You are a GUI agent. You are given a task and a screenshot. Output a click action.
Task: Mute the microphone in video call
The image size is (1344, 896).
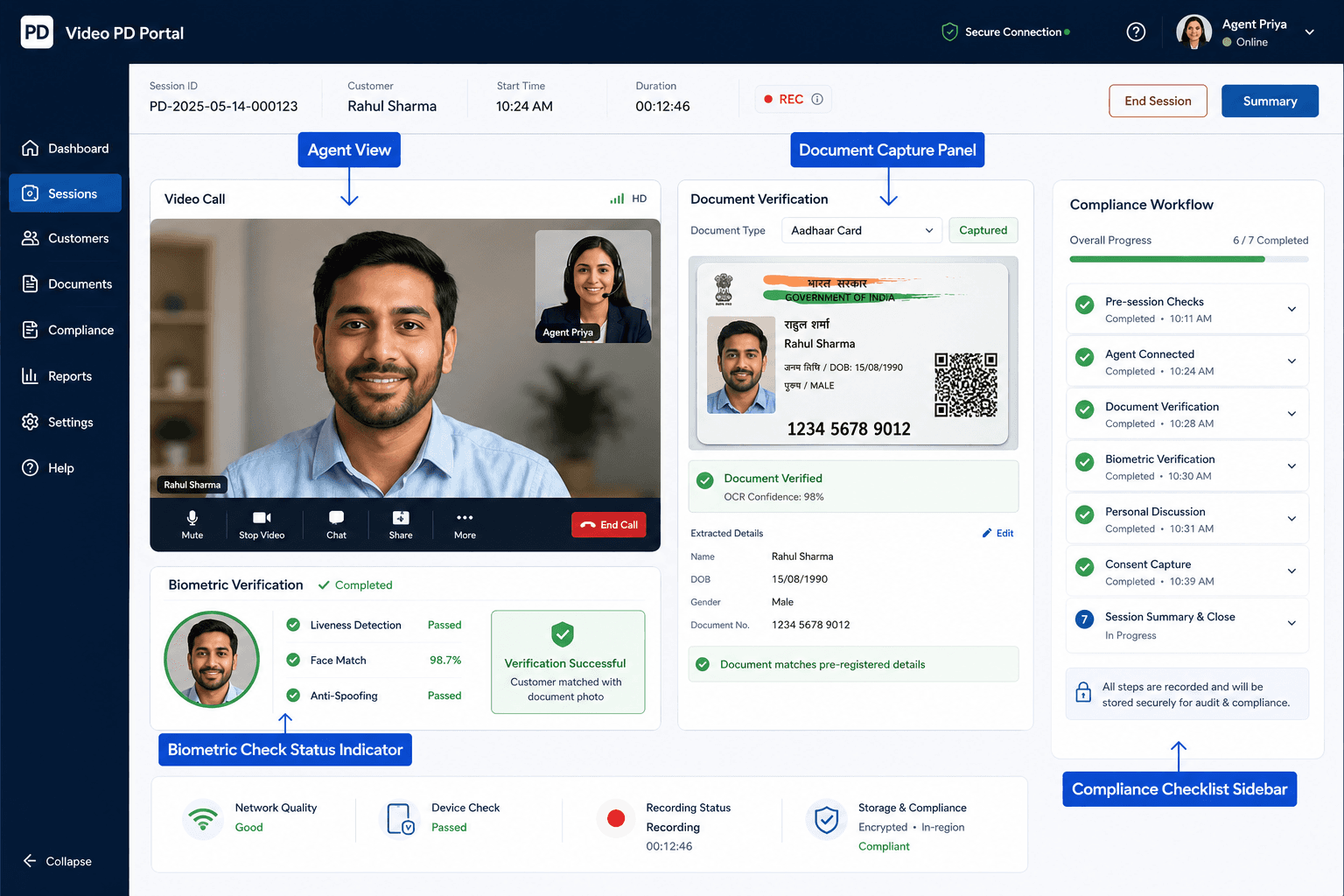click(x=192, y=524)
